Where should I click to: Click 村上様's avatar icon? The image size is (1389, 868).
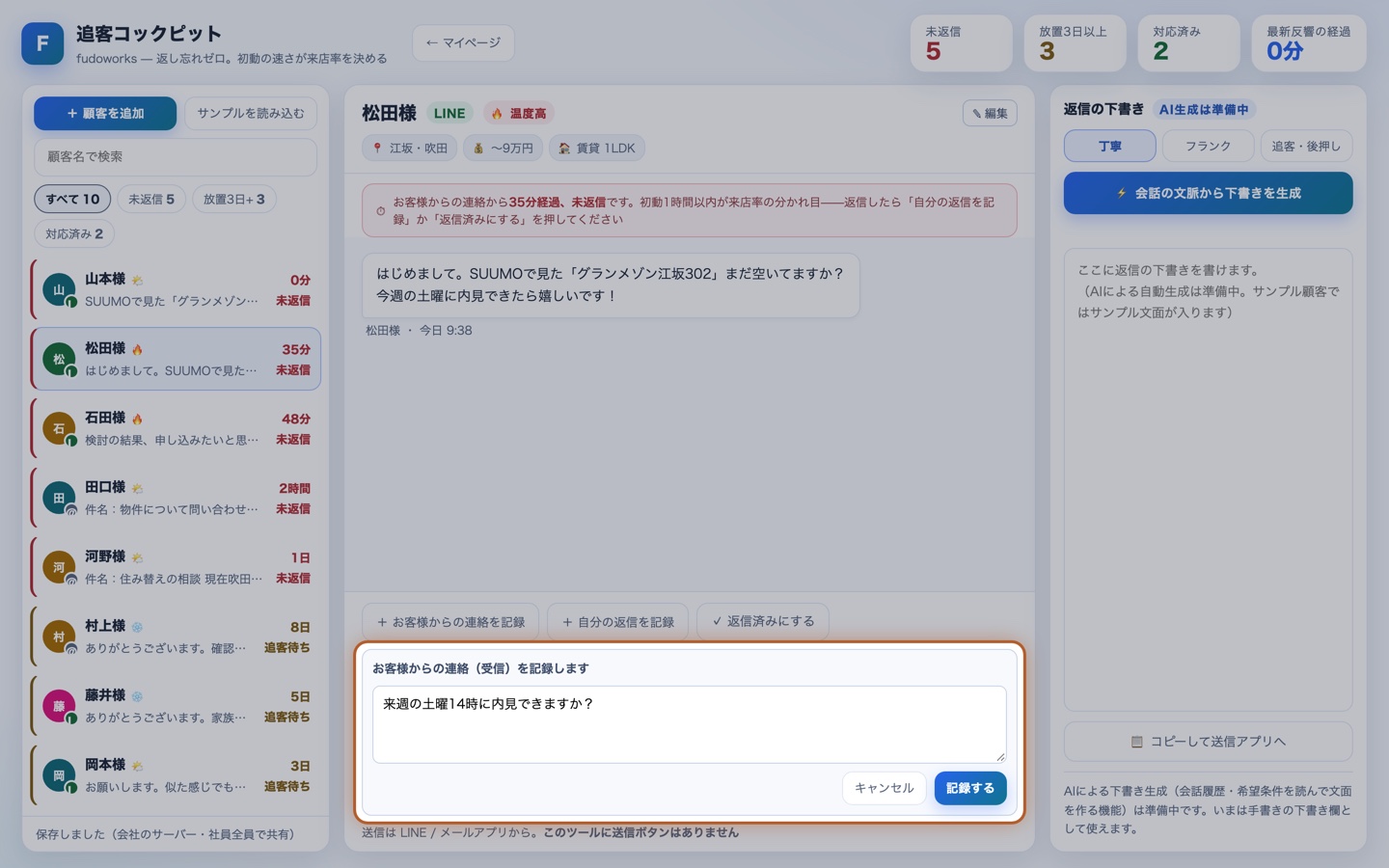click(59, 637)
